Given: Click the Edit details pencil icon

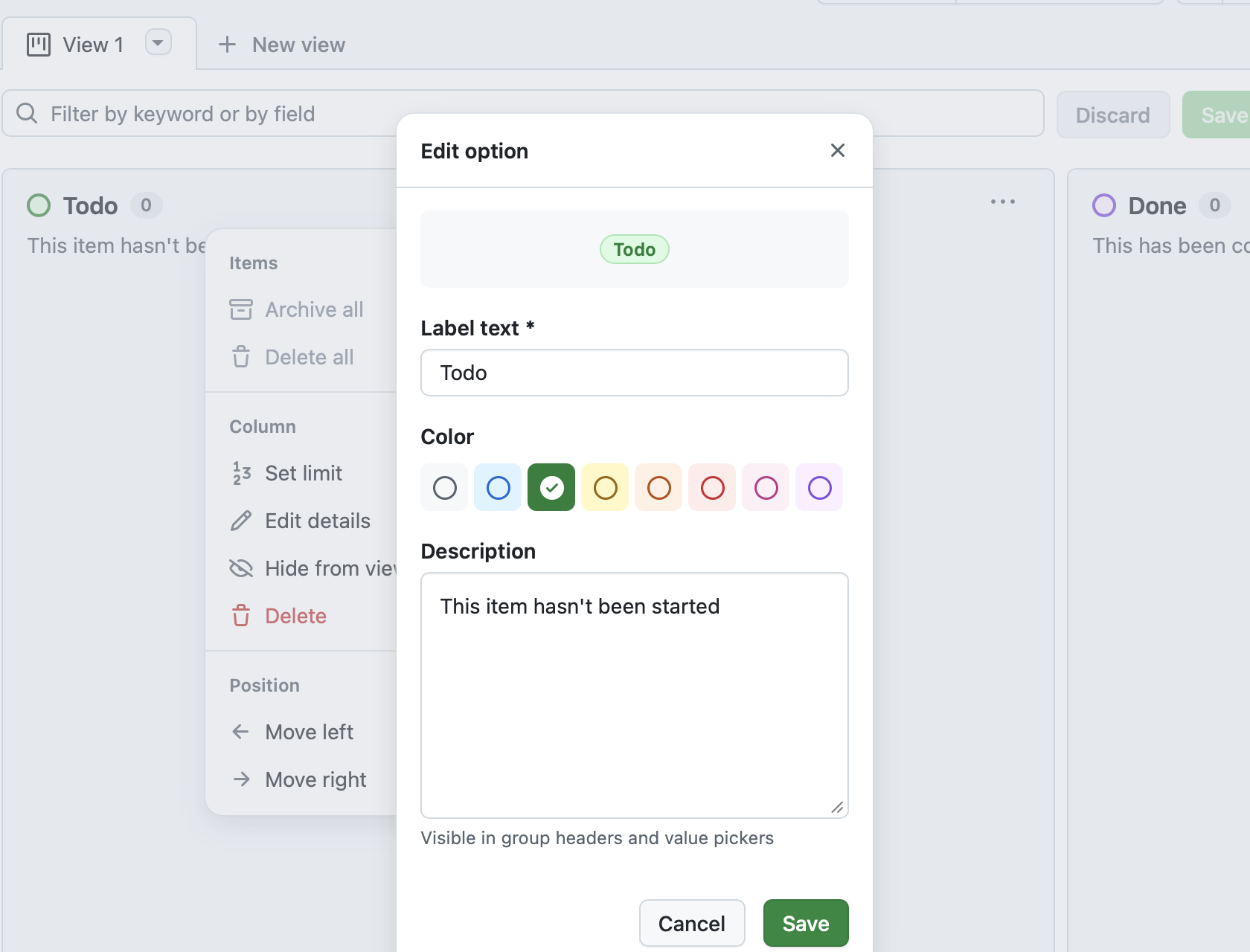Looking at the screenshot, I should pyautogui.click(x=241, y=521).
